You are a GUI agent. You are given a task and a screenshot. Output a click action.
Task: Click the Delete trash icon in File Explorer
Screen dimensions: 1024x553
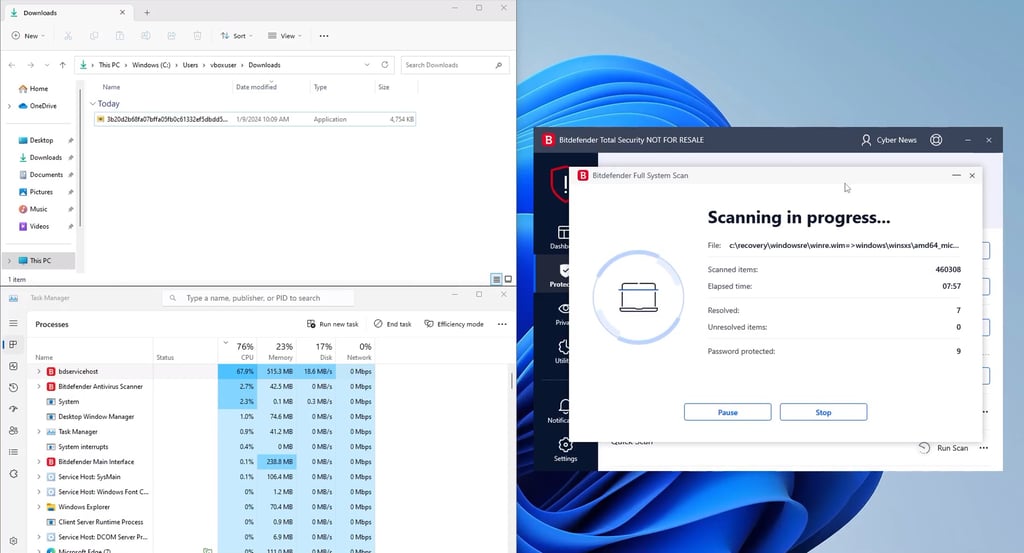pyautogui.click(x=197, y=36)
